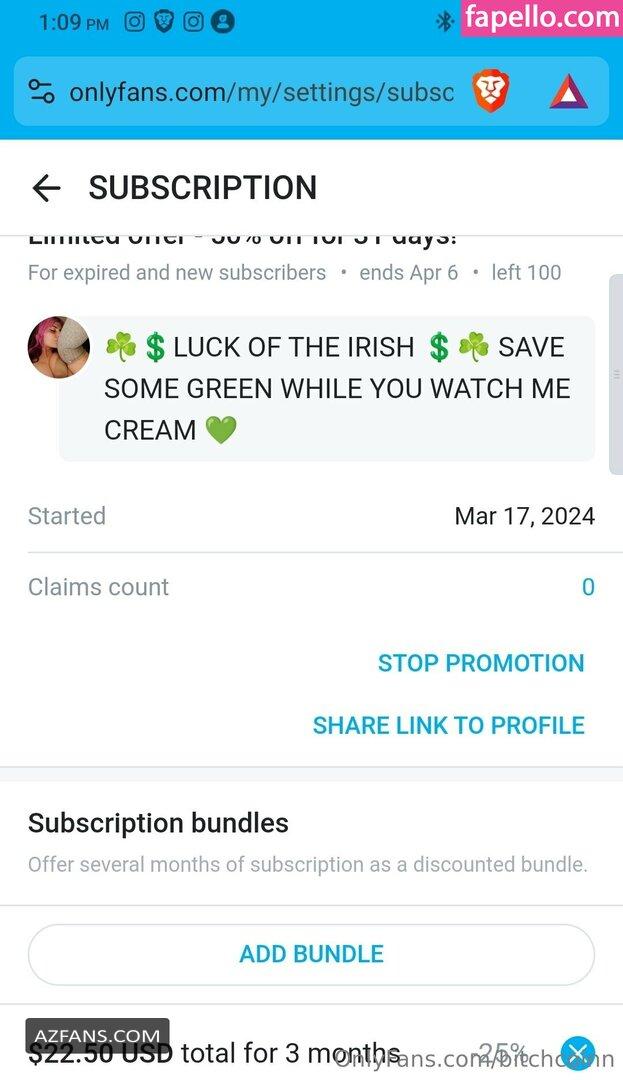Image resolution: width=623 pixels, height=1080 pixels.
Task: Tap the Brave Rewards triangle icon
Action: (569, 92)
